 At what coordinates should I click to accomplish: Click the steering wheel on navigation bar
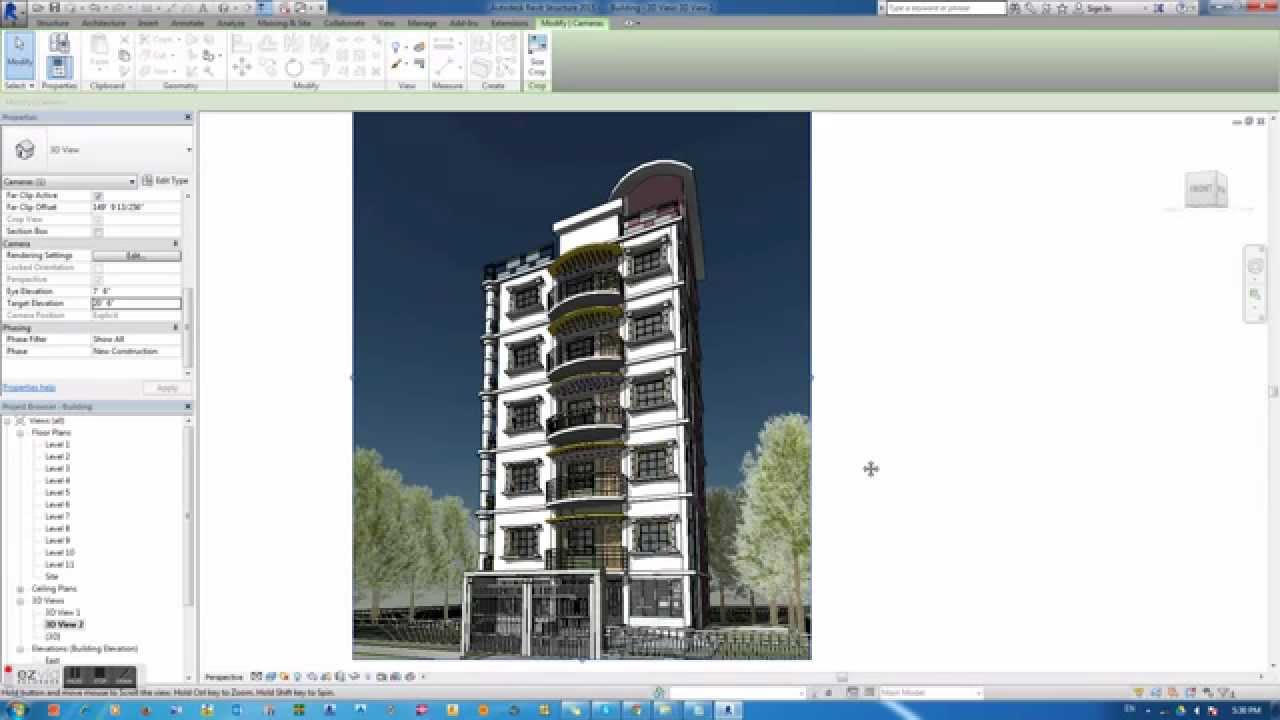click(x=1255, y=265)
